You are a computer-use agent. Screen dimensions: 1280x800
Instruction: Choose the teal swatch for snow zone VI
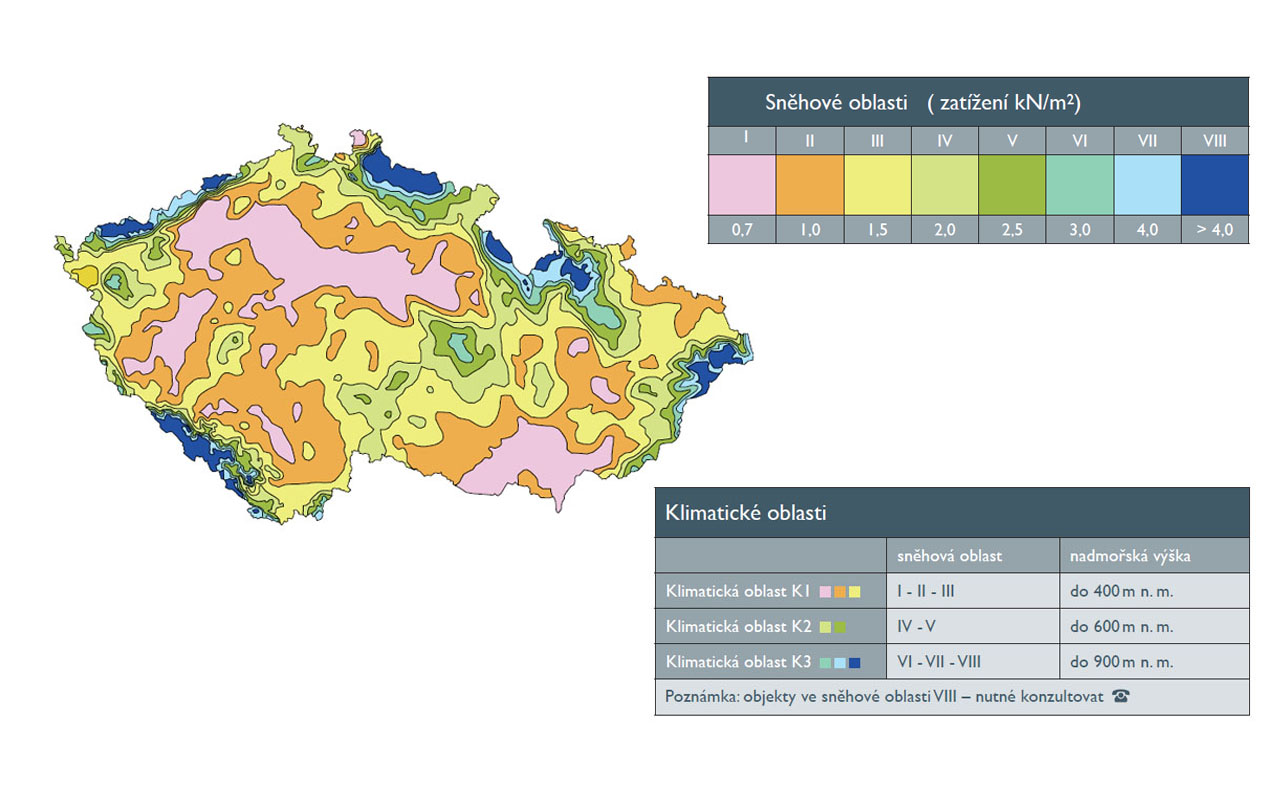click(1079, 184)
